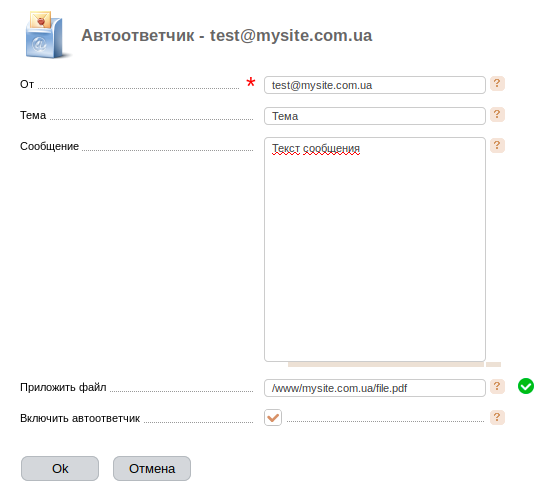Disable the Включить автоответчик checkbox

click(x=273, y=418)
